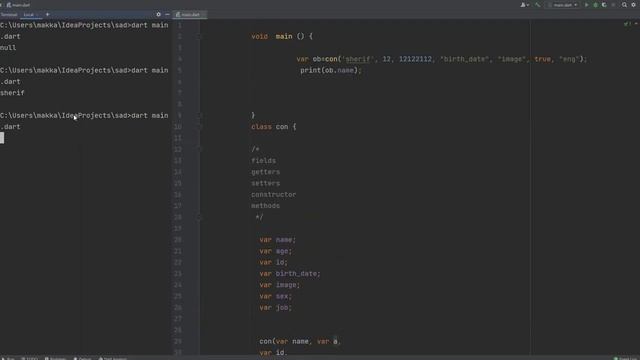Click 'sherif' output in the terminal

click(x=12, y=93)
